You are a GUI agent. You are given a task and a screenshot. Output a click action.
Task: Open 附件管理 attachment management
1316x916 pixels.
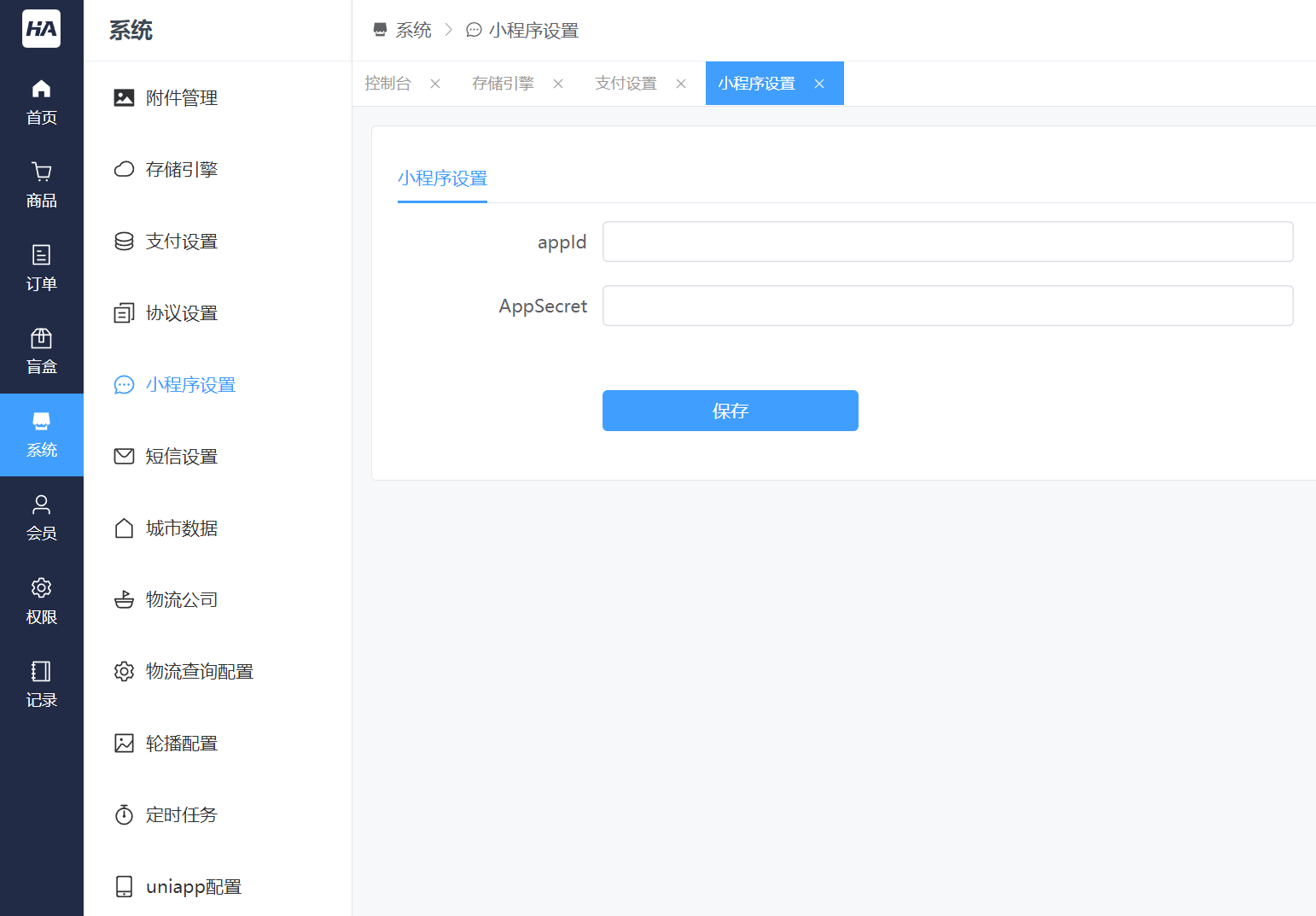[x=181, y=98]
